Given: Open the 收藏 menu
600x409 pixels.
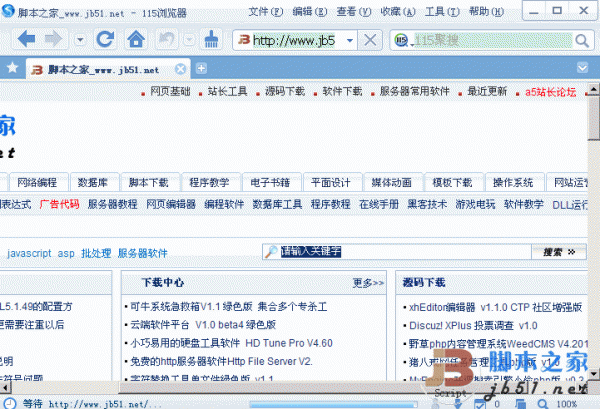Looking at the screenshot, I should tap(398, 11).
